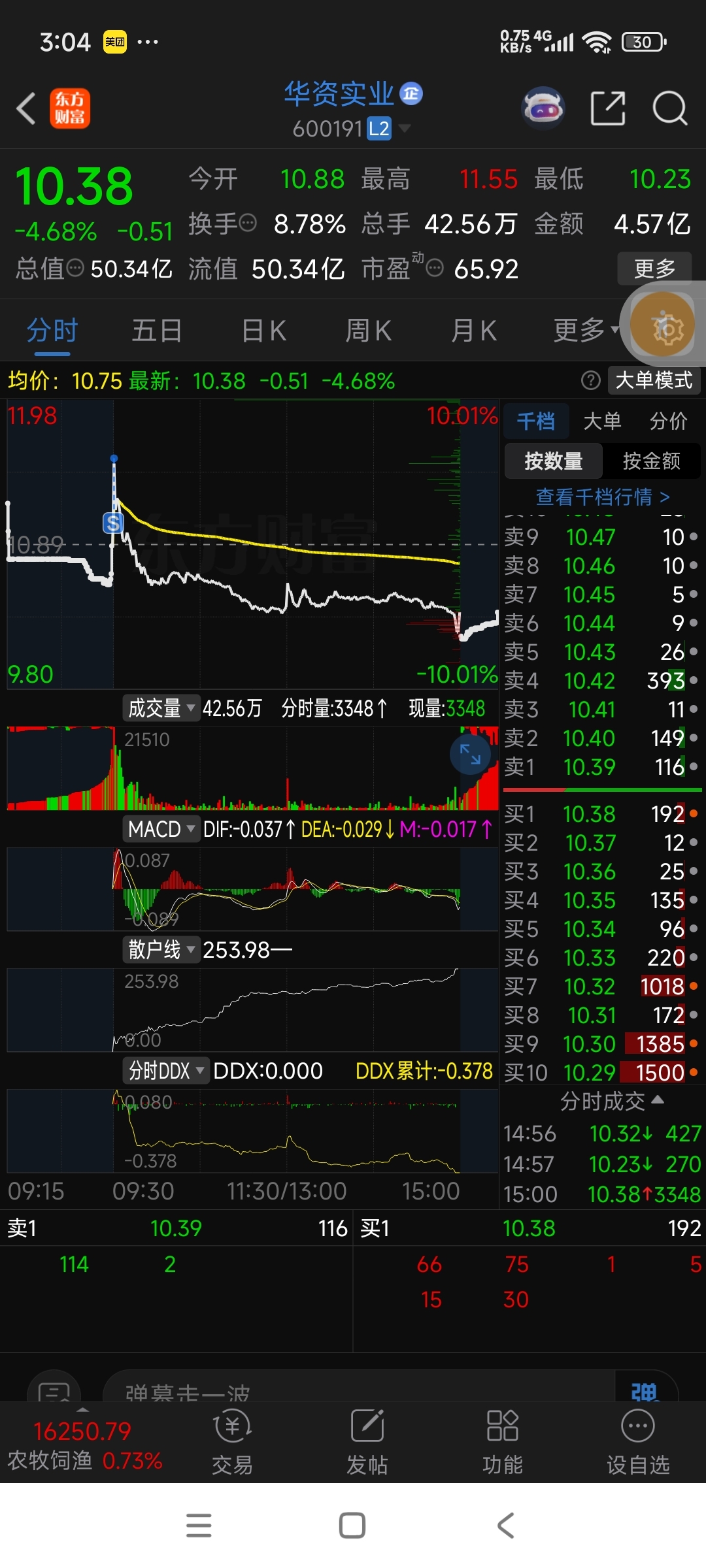Open the MACD indicator dropdown
706x1568 pixels.
[161, 829]
